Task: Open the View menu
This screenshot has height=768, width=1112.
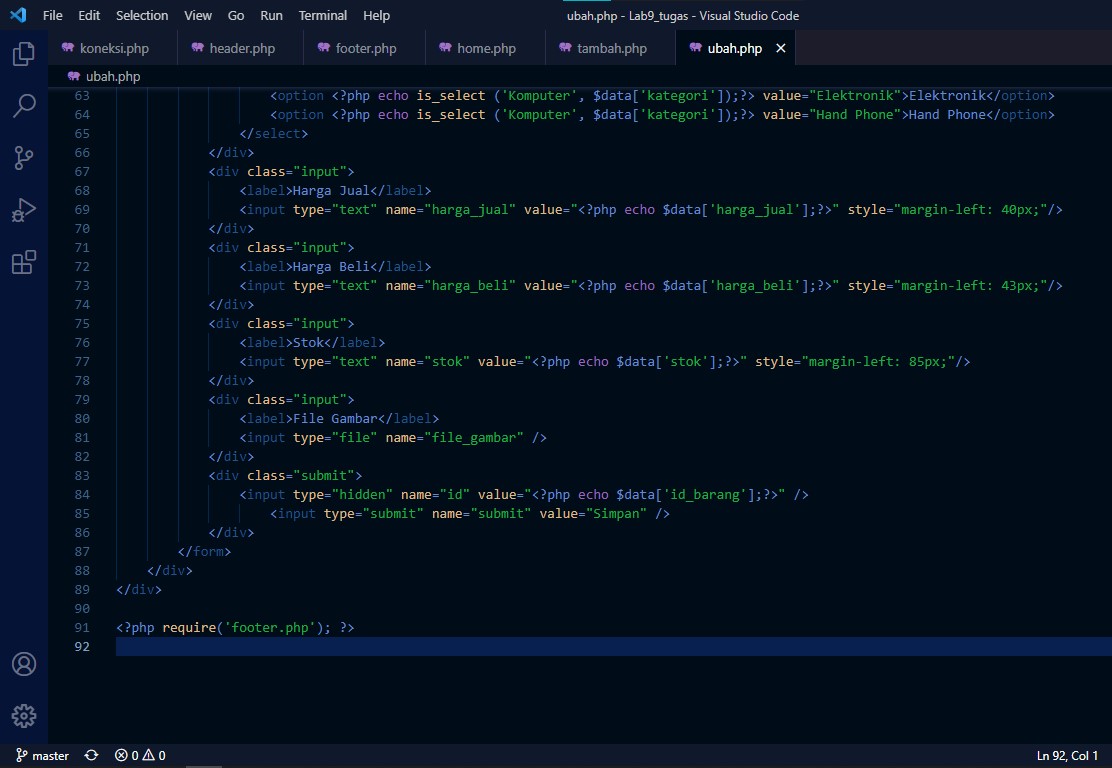Action: pyautogui.click(x=198, y=15)
